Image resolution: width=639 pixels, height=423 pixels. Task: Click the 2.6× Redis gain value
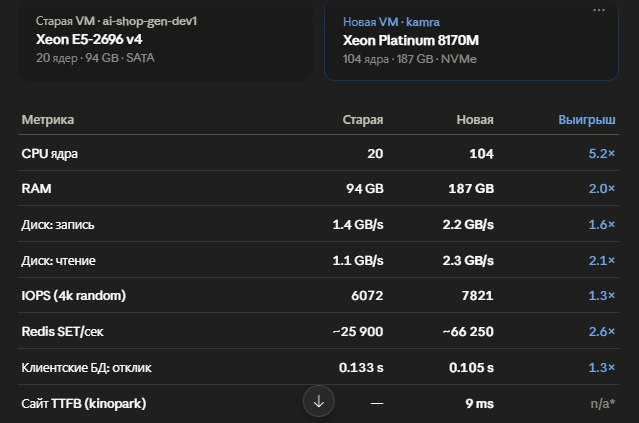602,332
